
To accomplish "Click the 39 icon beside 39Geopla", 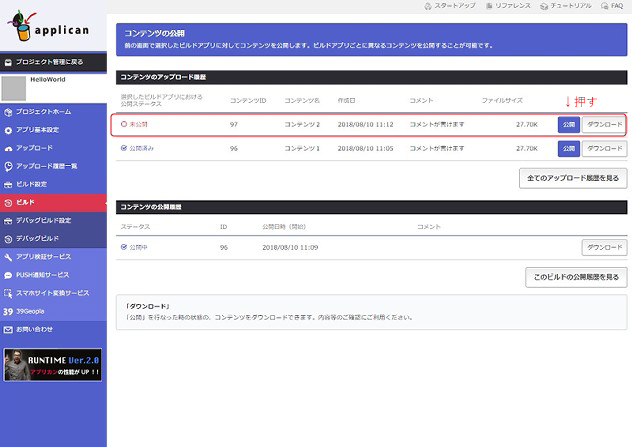I will coord(8,312).
